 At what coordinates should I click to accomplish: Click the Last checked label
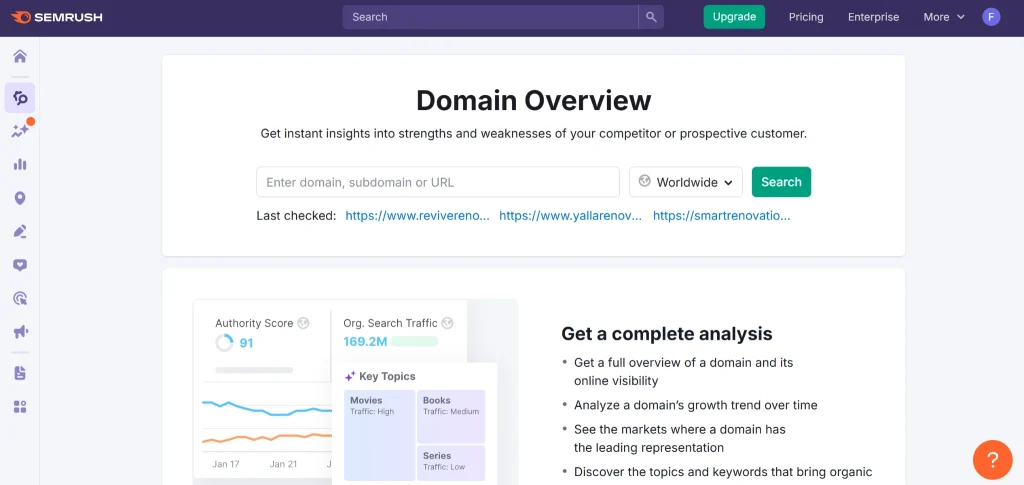point(296,215)
